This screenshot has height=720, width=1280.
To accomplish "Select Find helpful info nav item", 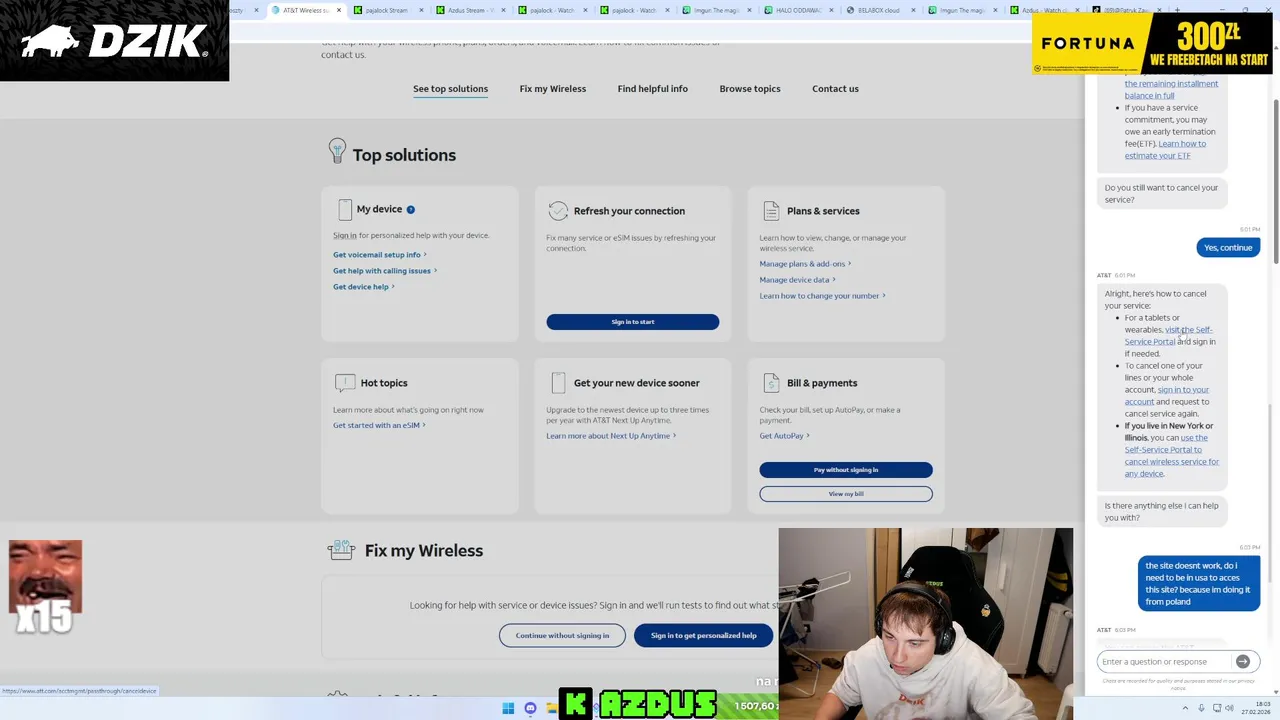I will coord(652,89).
